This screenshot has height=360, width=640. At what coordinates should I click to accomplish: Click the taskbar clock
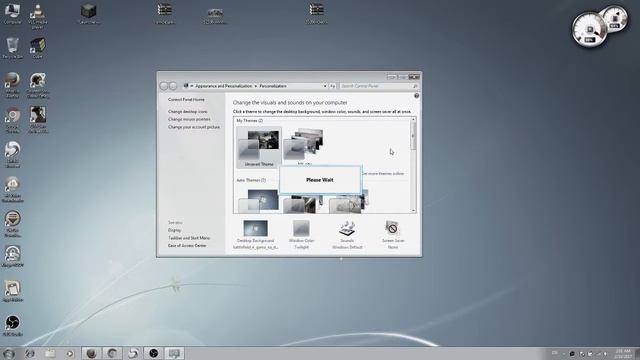click(623, 353)
